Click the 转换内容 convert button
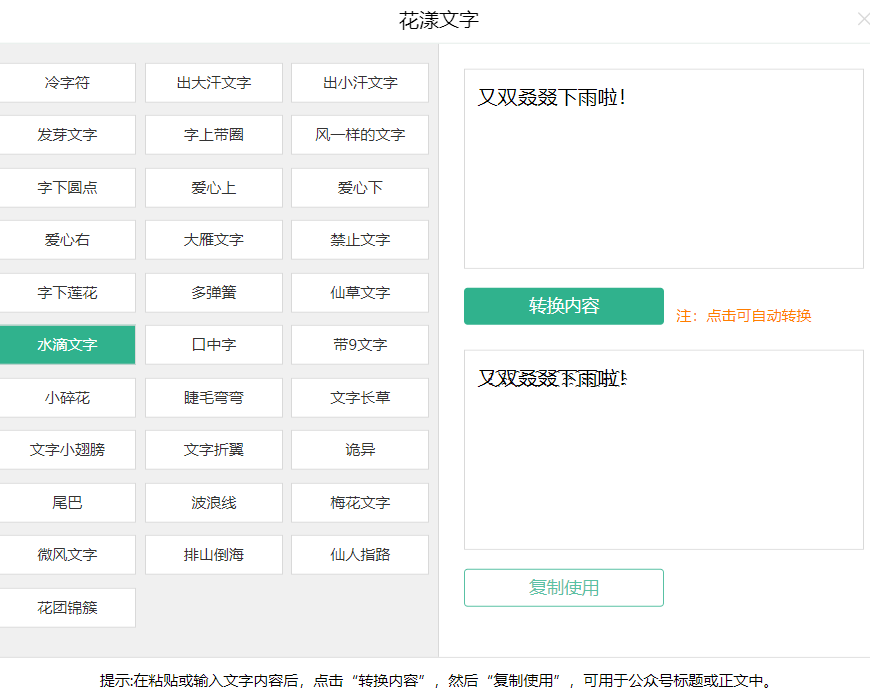This screenshot has width=870, height=700. point(563,306)
